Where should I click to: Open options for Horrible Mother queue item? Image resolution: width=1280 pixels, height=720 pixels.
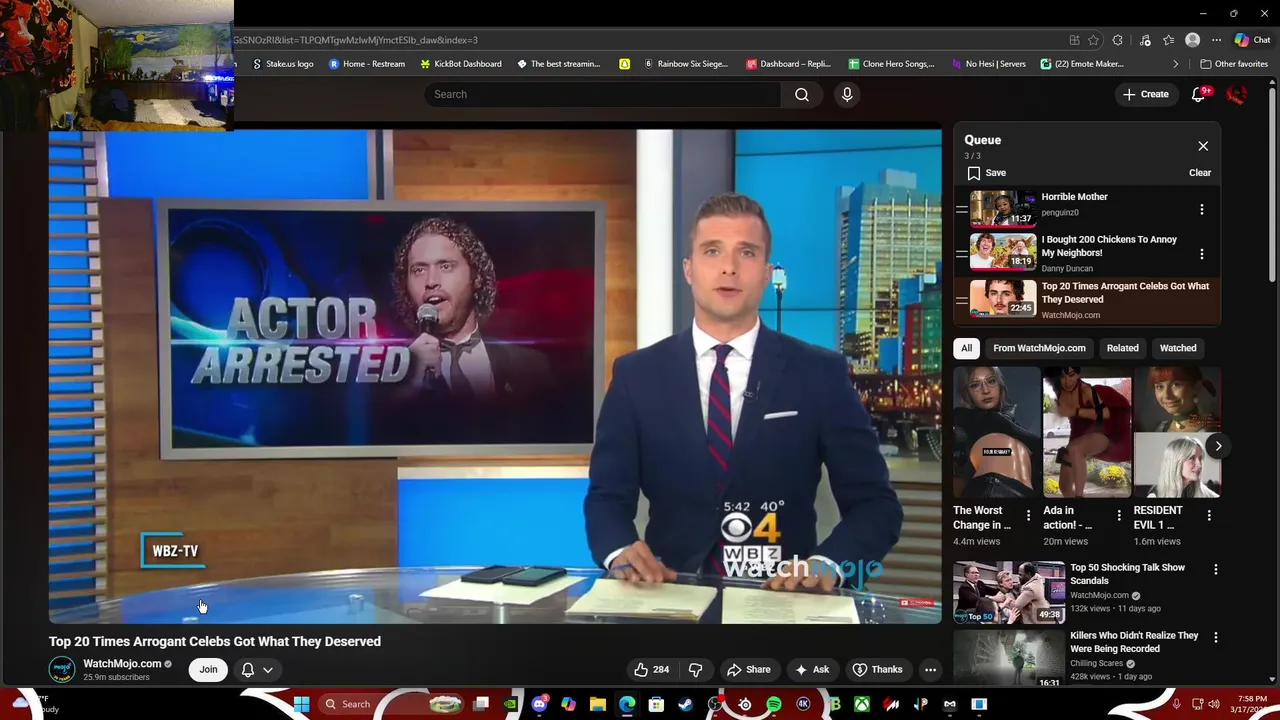click(1202, 210)
